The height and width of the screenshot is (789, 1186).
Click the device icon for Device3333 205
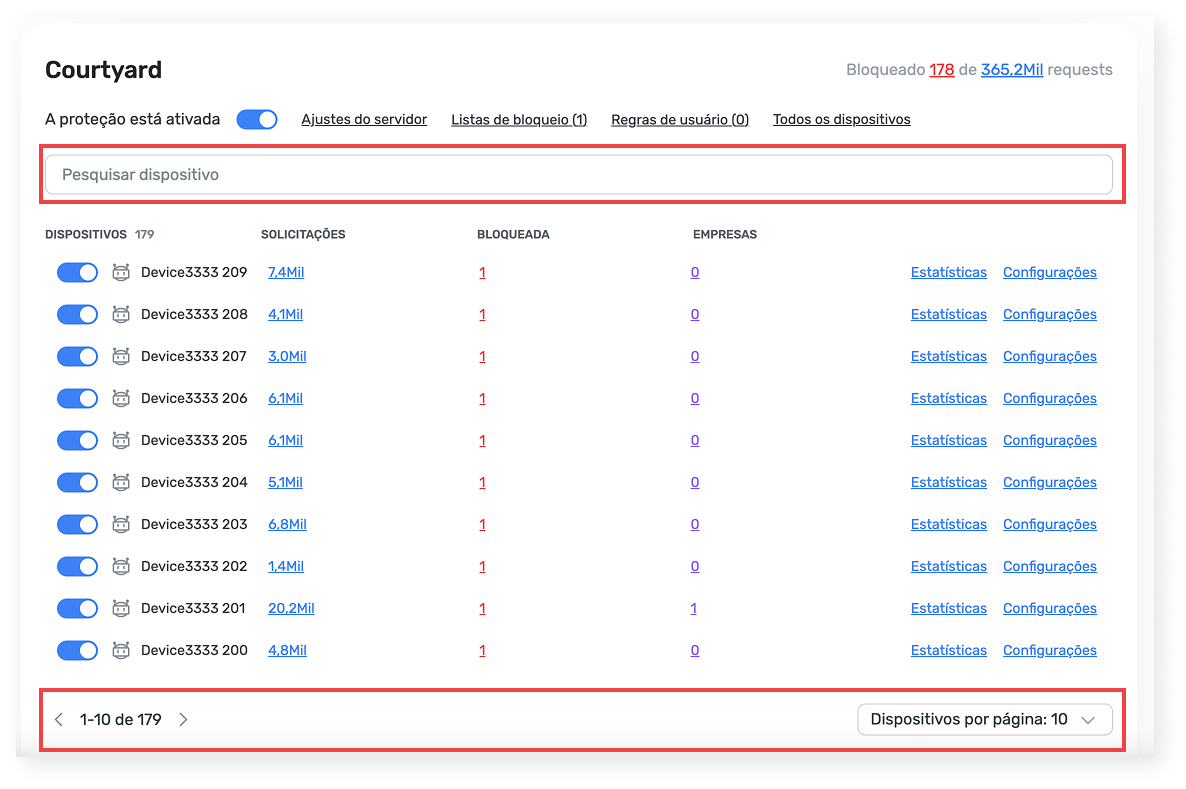[121, 440]
